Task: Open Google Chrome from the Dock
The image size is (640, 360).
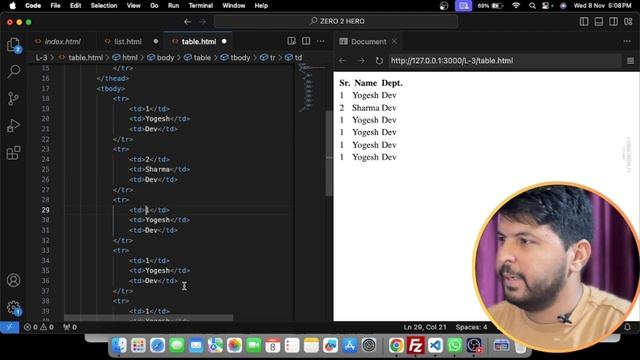Action: (396, 346)
